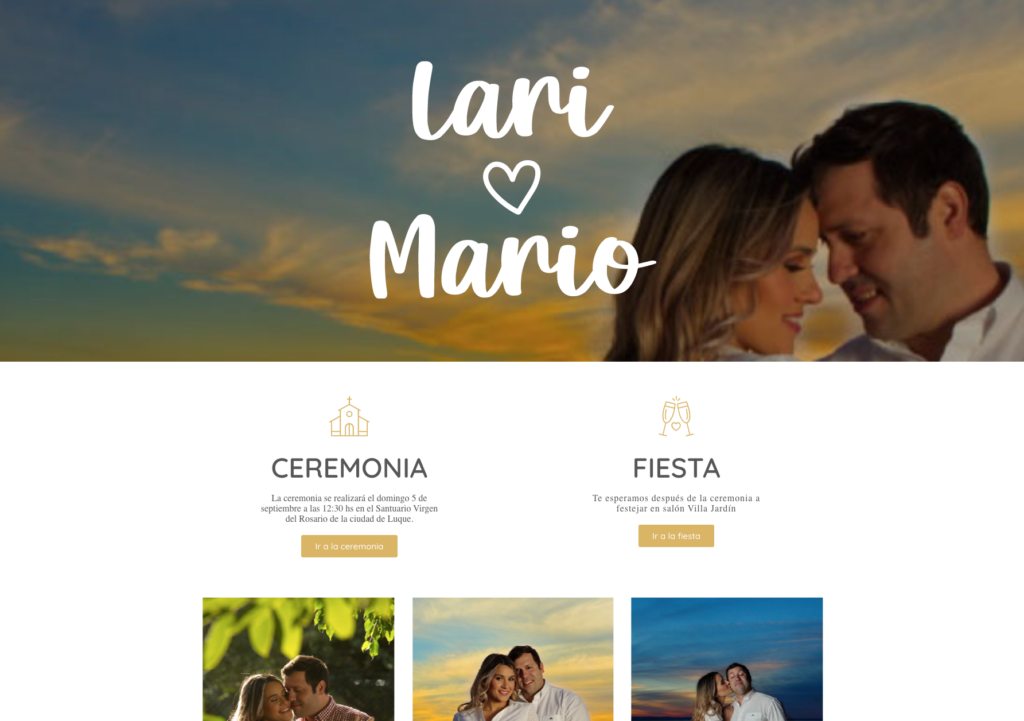Click the church icon above CEREMONIA
This screenshot has width=1024, height=721.
point(349,417)
